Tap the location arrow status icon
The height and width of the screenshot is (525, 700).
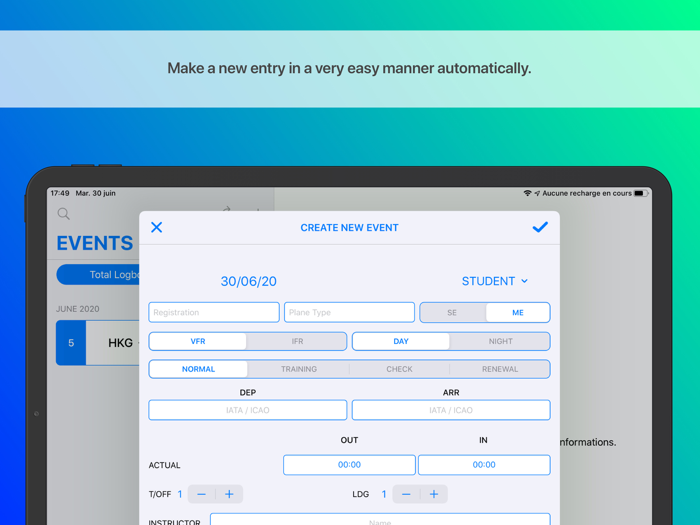537,193
